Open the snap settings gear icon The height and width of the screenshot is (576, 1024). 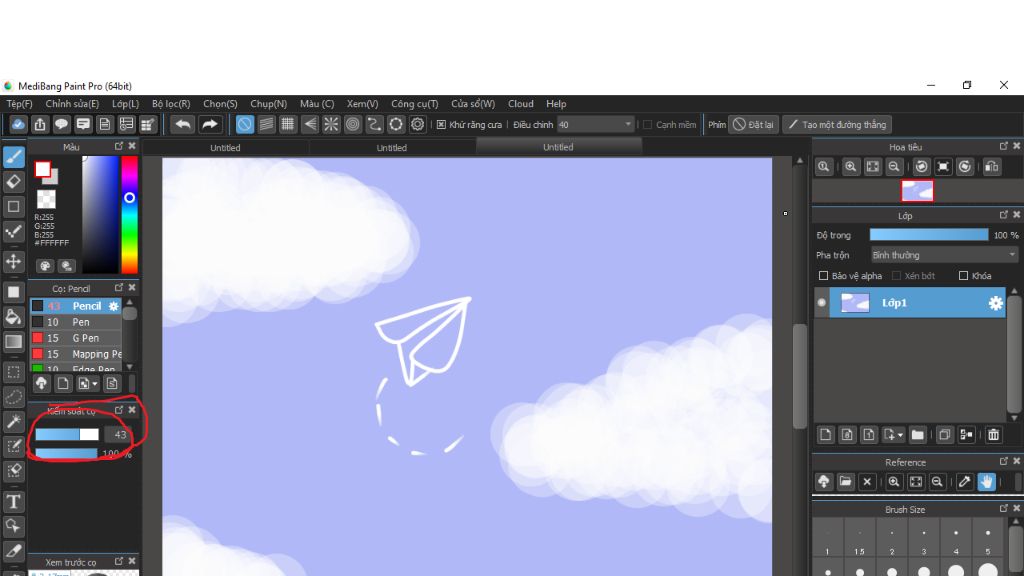click(x=417, y=124)
